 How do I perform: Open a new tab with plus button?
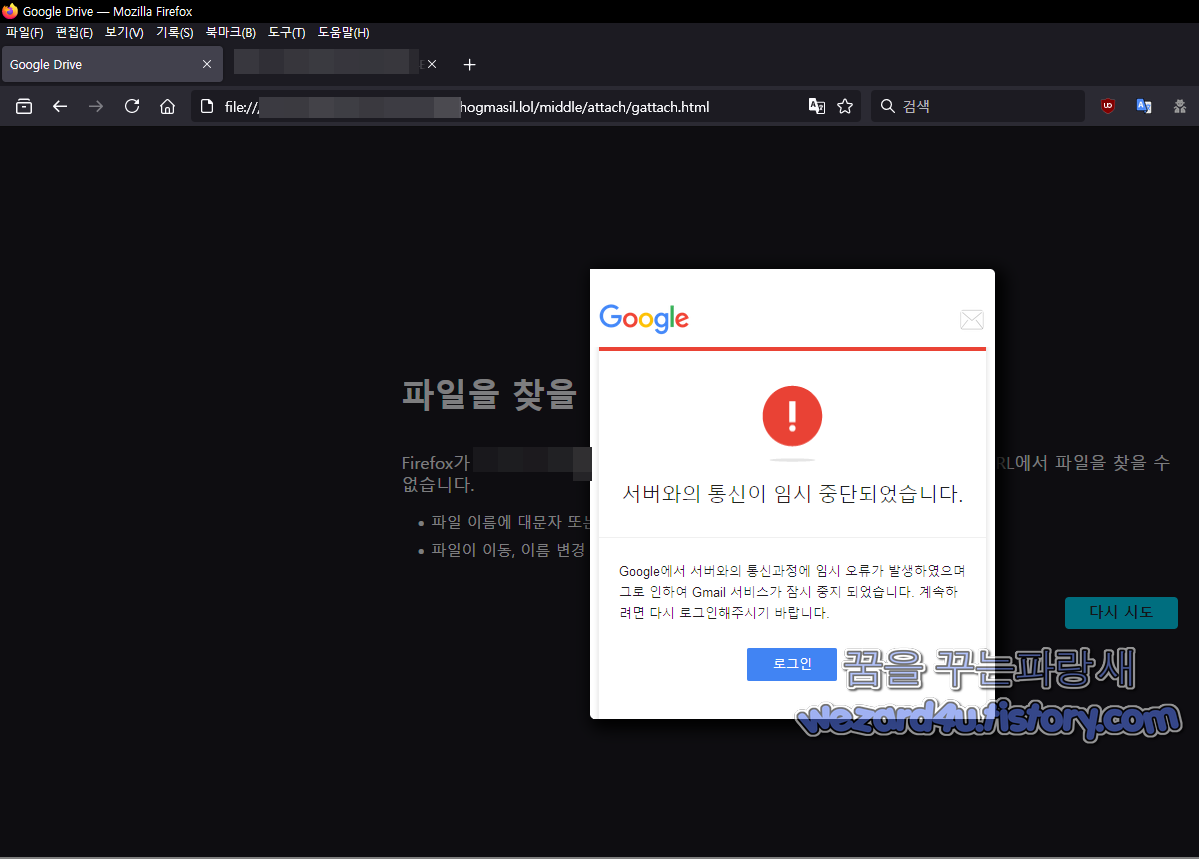click(x=470, y=64)
